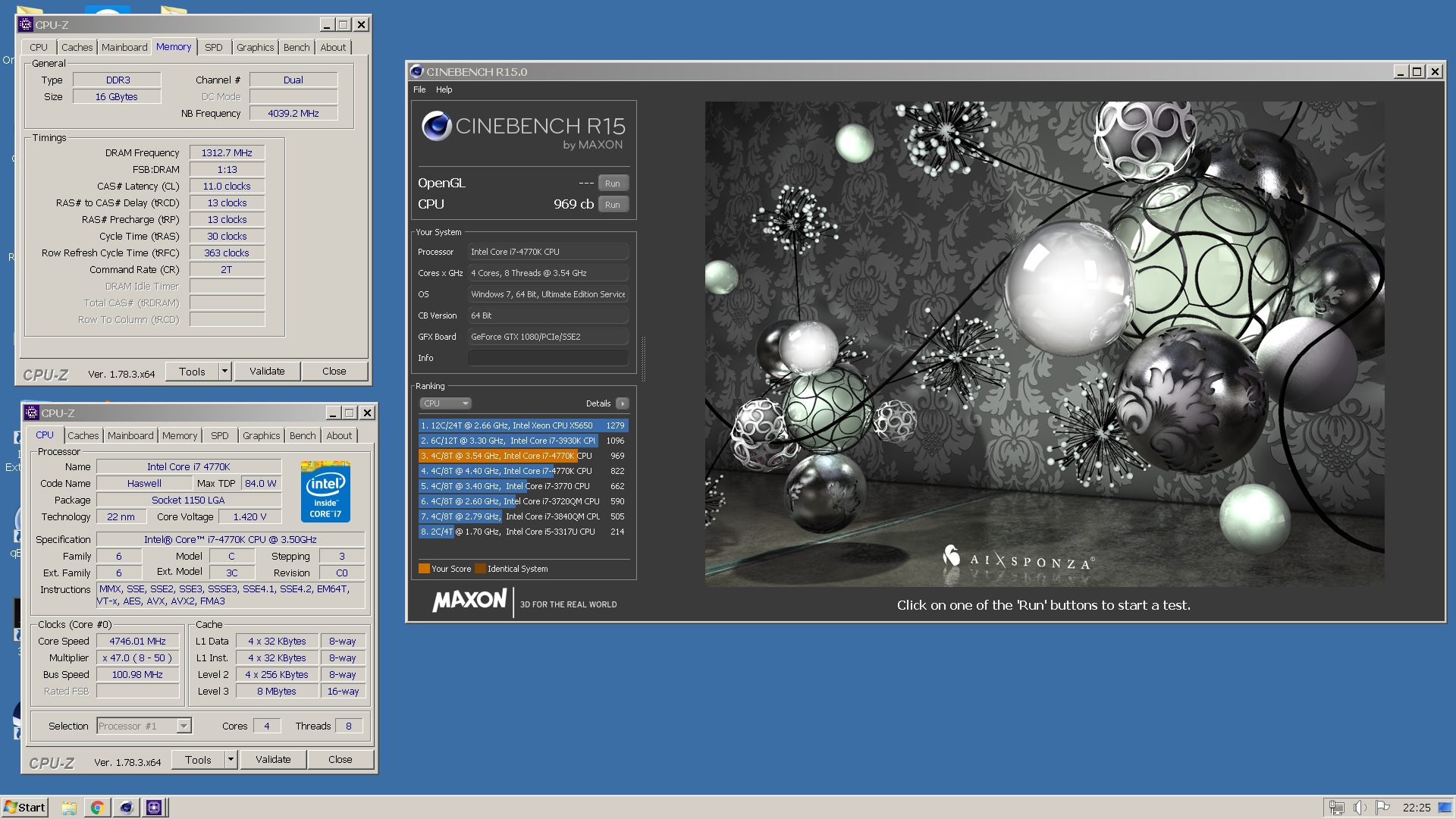Screen dimensions: 1456x819
Task: Open the Tools dropdown arrow in lower CPU-Z
Action: (231, 760)
